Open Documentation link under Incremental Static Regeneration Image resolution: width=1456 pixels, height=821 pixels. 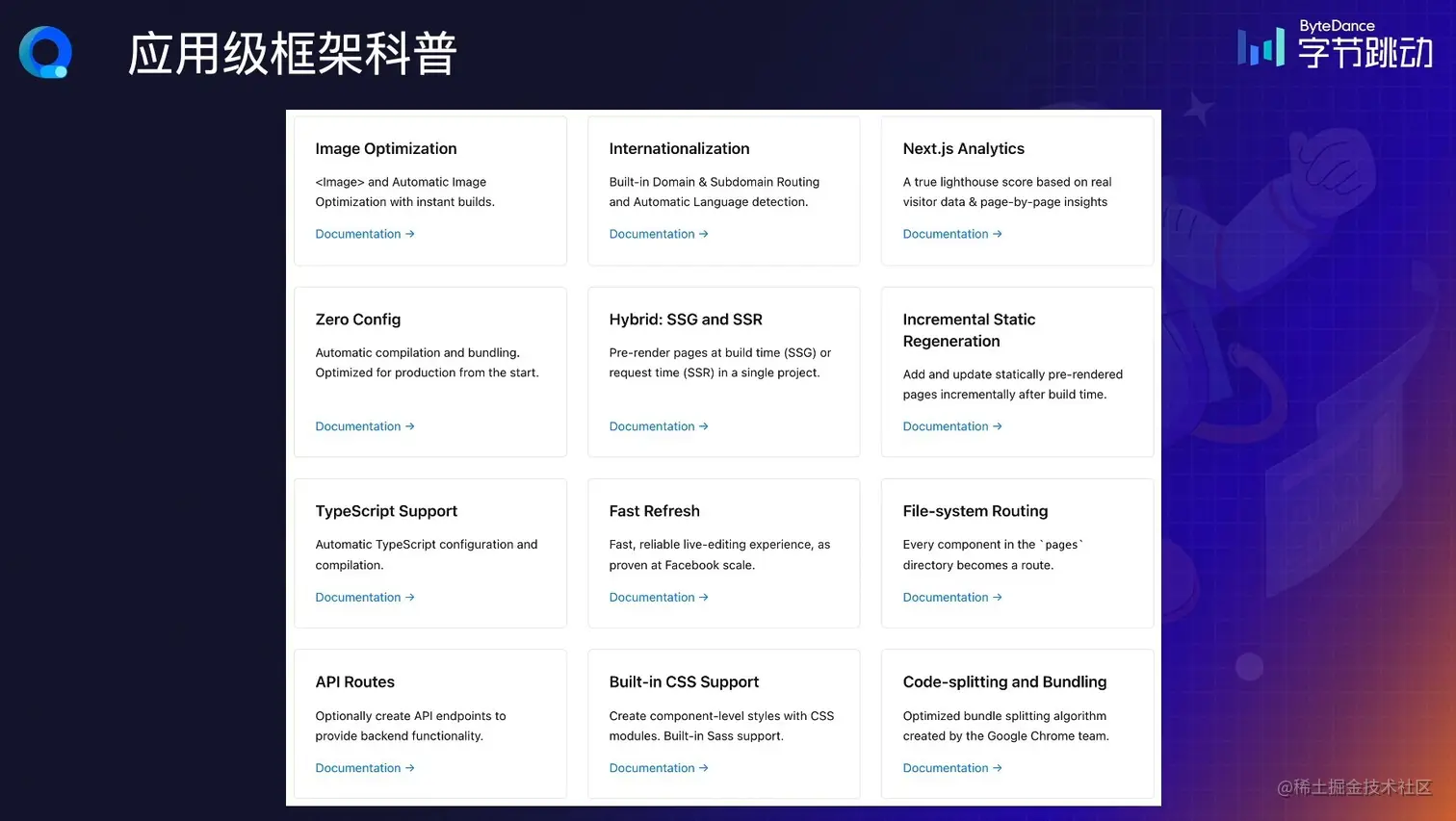point(952,426)
